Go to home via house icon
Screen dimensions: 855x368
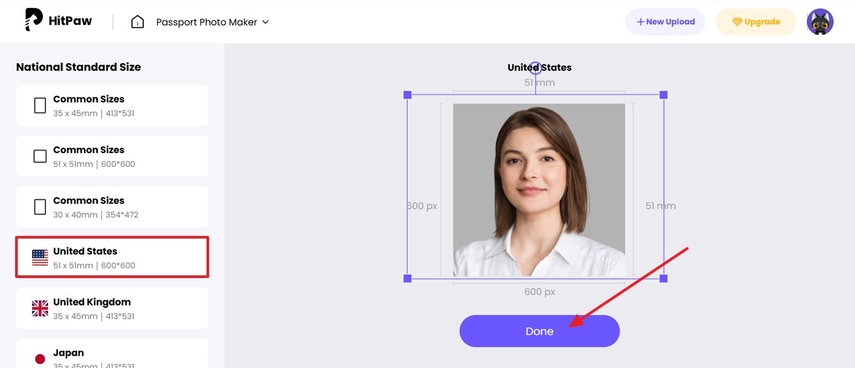point(137,22)
